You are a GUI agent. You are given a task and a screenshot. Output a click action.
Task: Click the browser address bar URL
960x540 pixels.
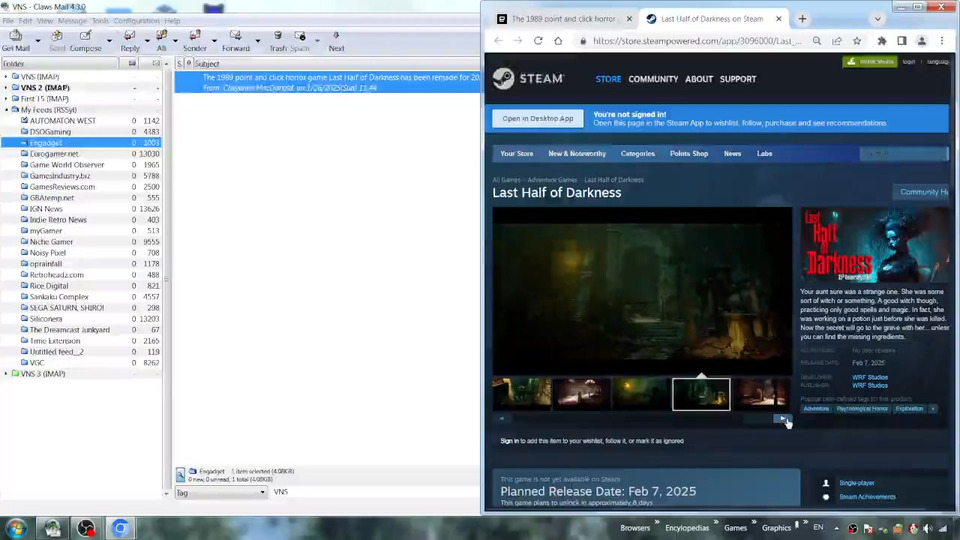696,41
